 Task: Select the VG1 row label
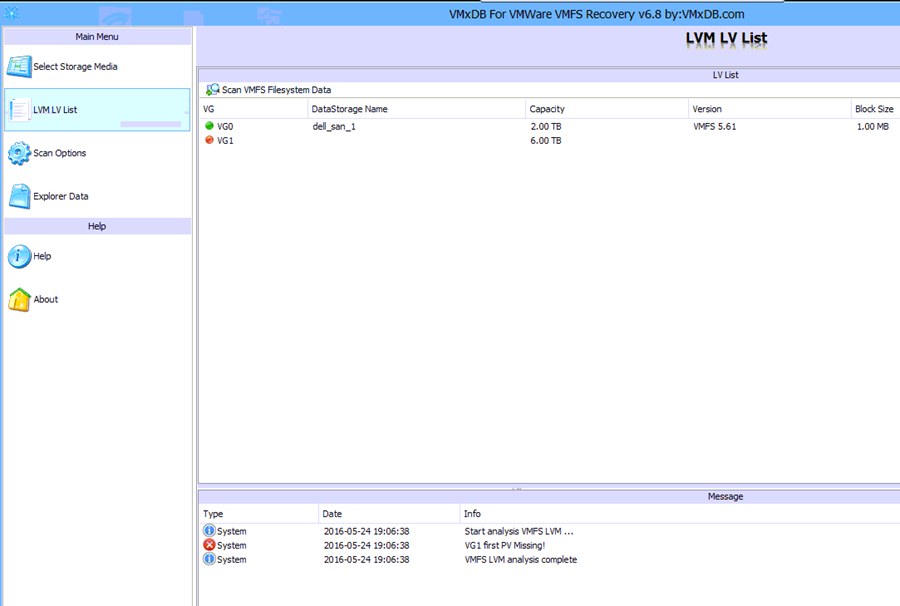[225, 141]
